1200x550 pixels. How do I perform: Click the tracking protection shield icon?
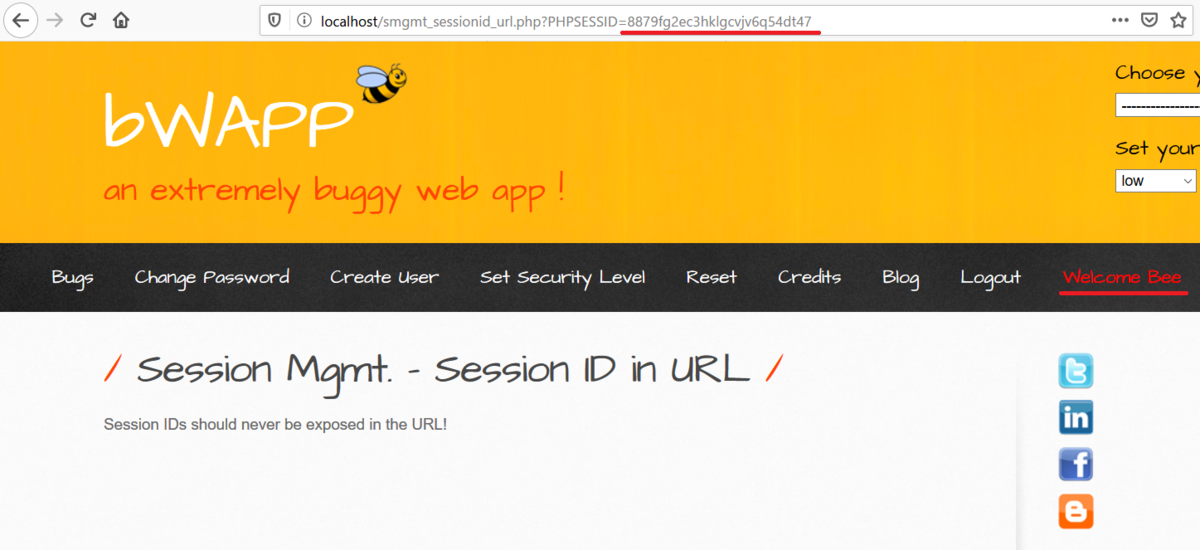[x=275, y=20]
